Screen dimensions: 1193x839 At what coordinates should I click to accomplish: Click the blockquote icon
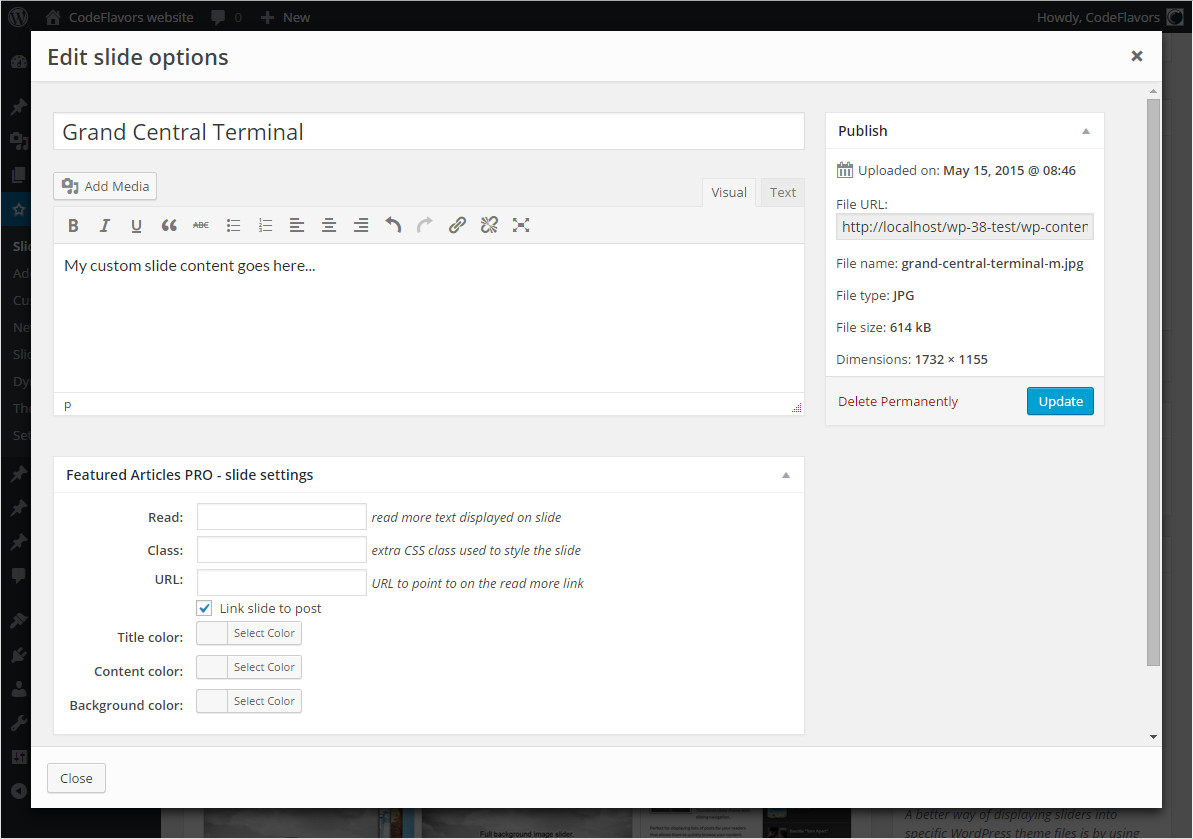coord(169,226)
